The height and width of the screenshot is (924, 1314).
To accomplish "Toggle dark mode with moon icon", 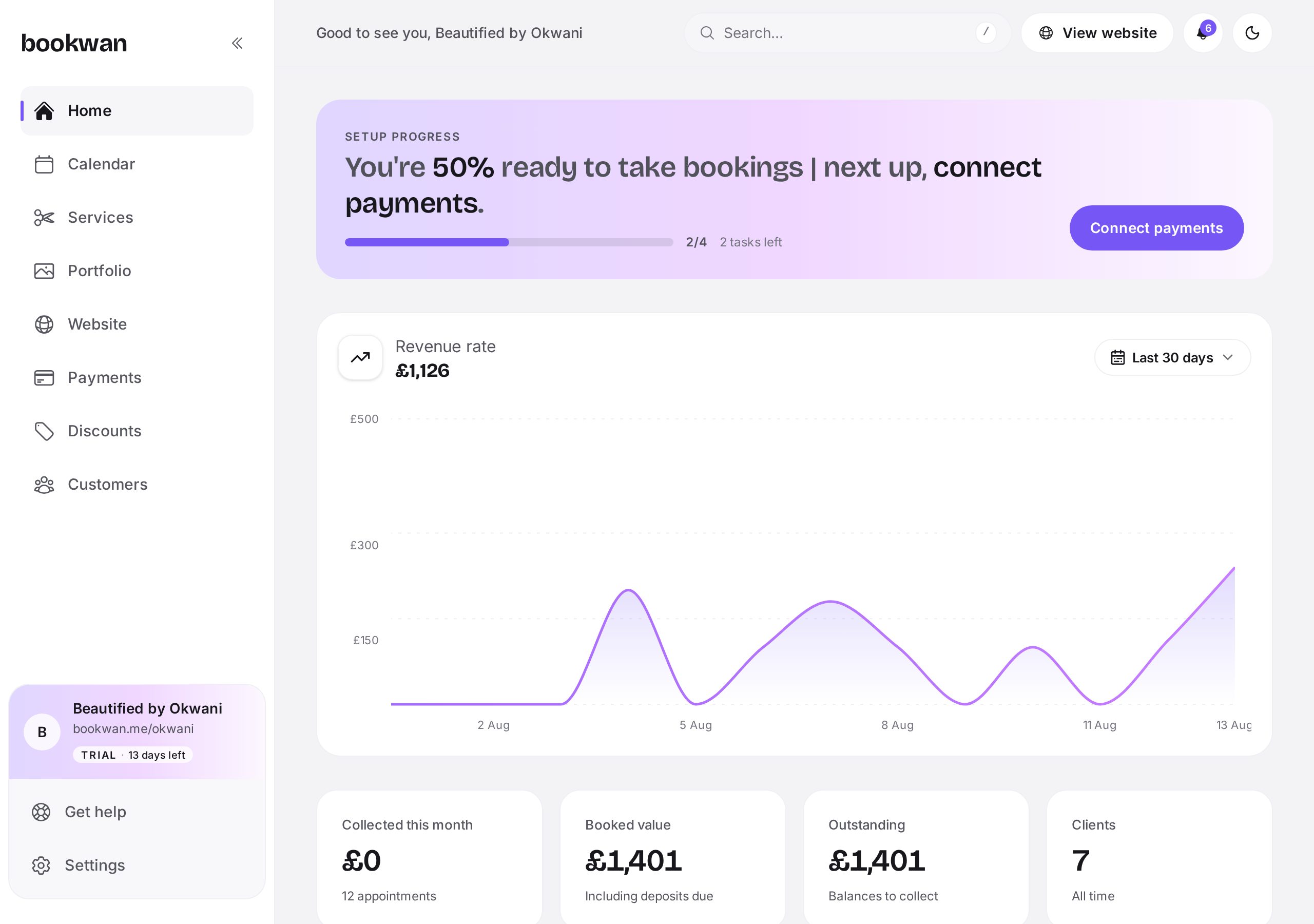I will point(1252,33).
